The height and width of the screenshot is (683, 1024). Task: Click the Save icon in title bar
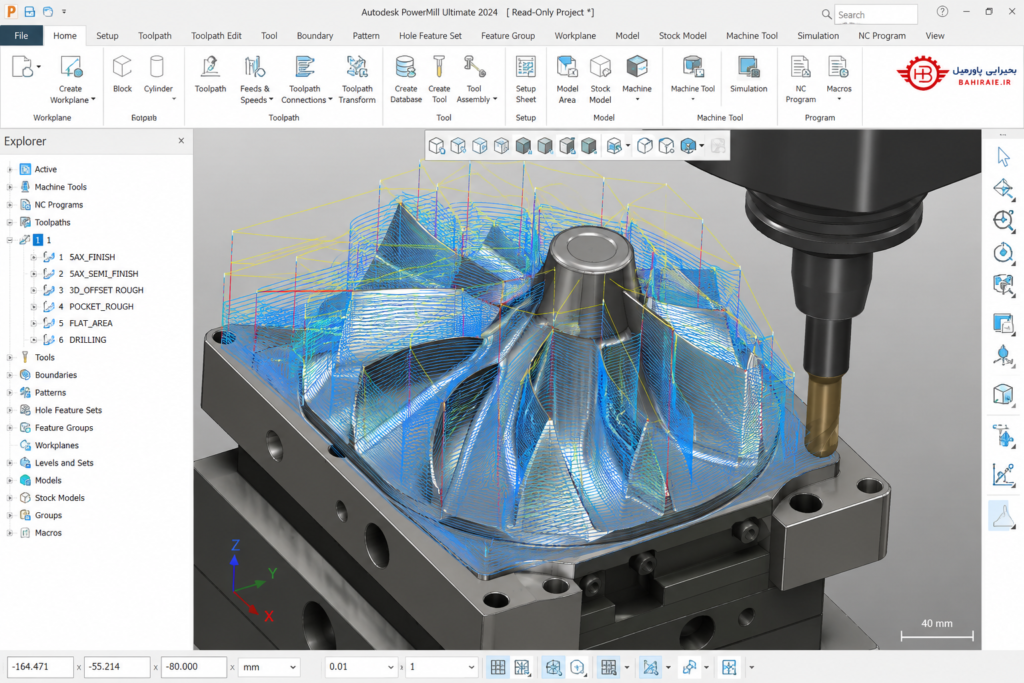pyautogui.click(x=29, y=12)
